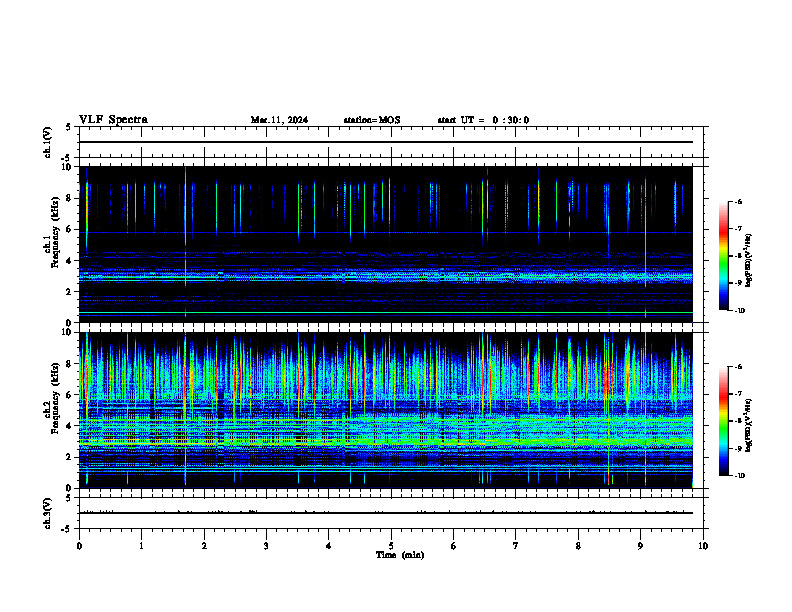Screen dimensions: 792x612
Task: Click the ch.2 green noise band near 3 kHz
Action: click(386, 441)
